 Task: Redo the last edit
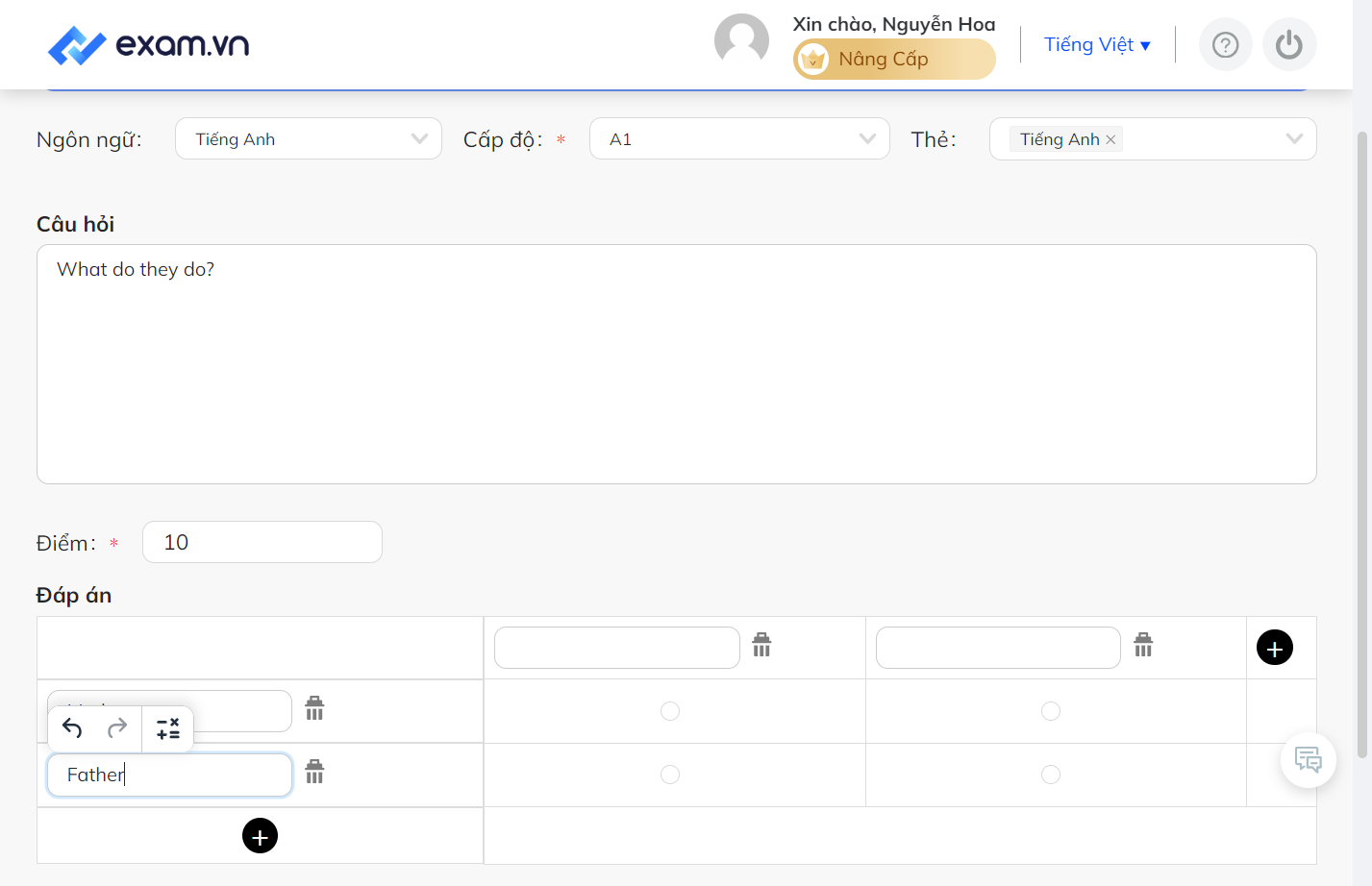[117, 728]
